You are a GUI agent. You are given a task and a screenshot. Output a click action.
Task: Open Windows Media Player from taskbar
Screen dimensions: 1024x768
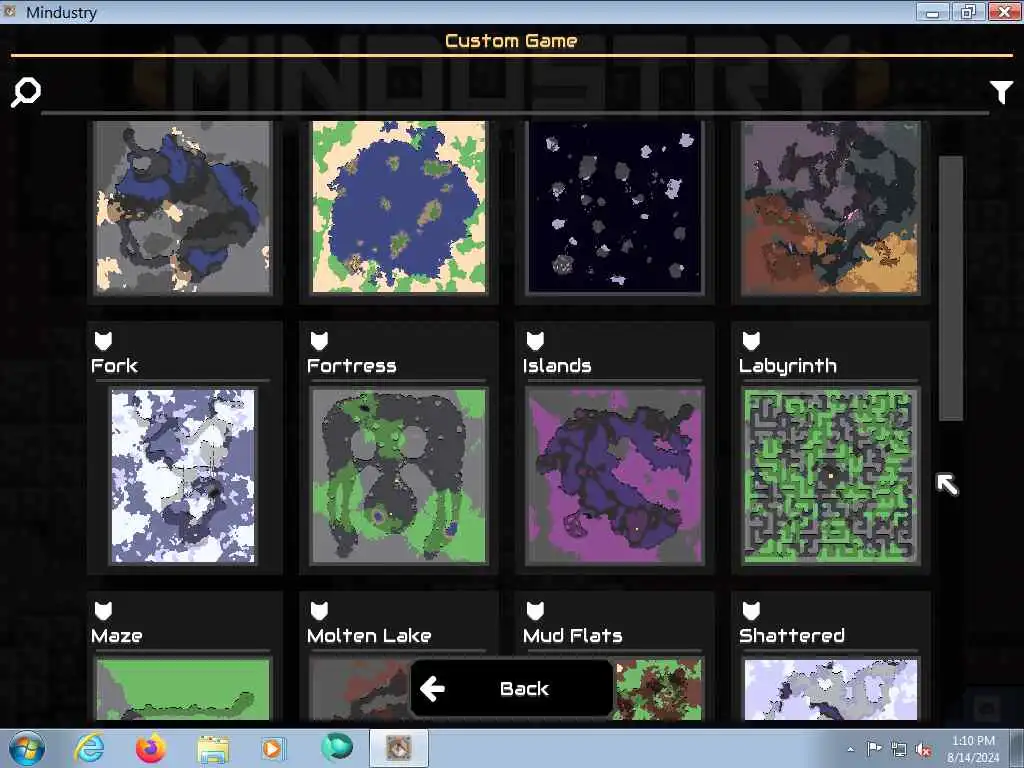click(x=273, y=748)
